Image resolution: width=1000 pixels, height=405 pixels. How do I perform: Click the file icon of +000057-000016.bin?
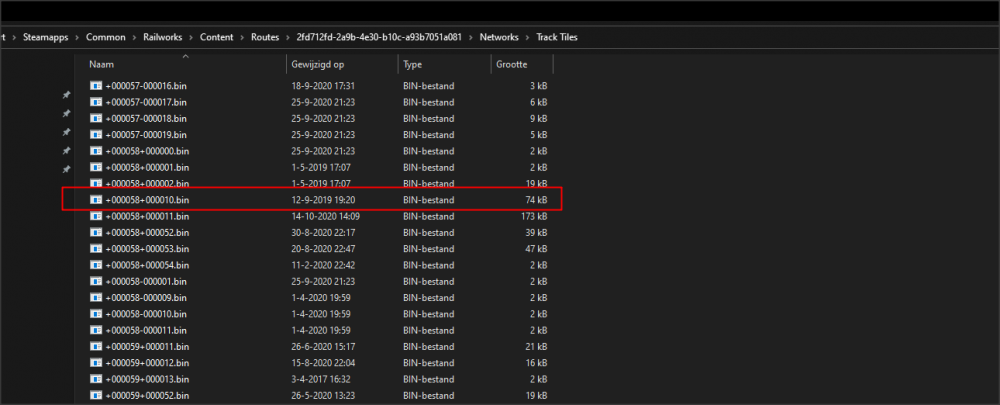point(96,86)
